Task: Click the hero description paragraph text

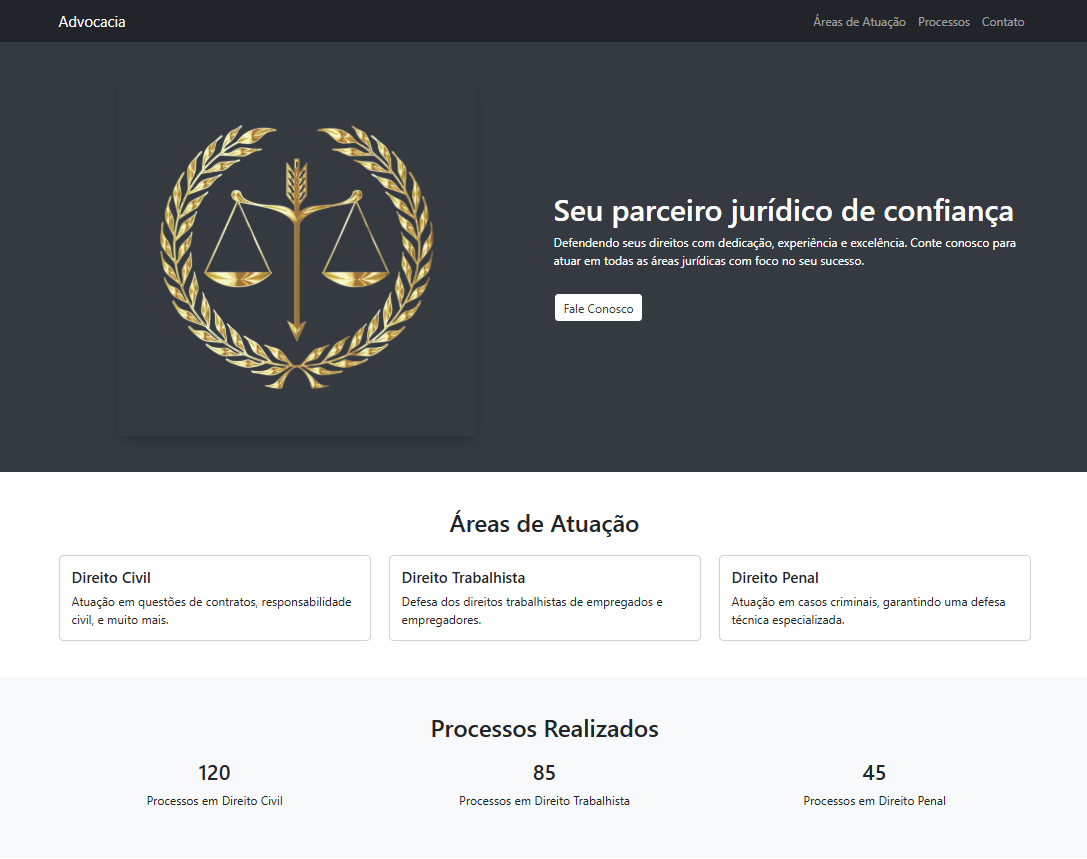Action: [783, 251]
